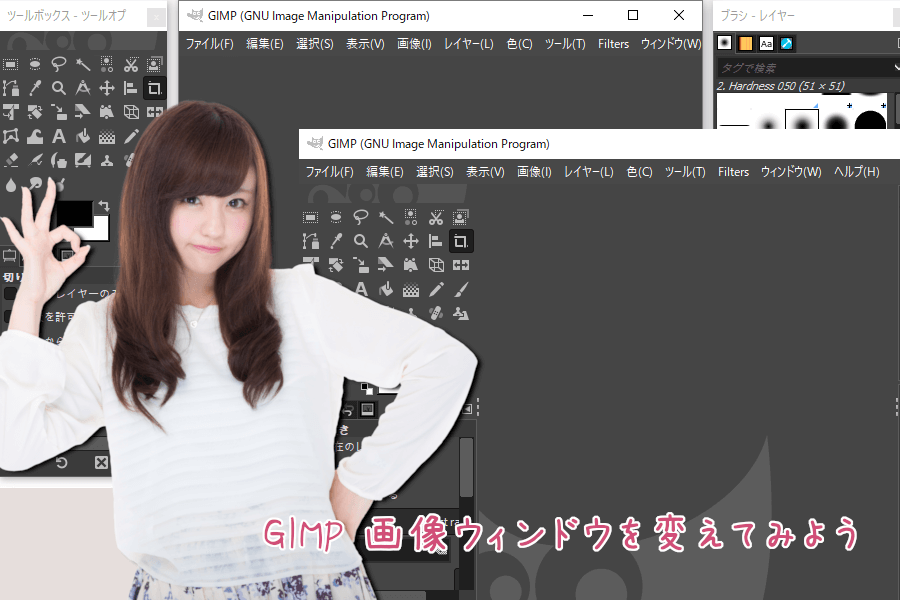Activate Scissors Select in front GIMP window

[436, 217]
